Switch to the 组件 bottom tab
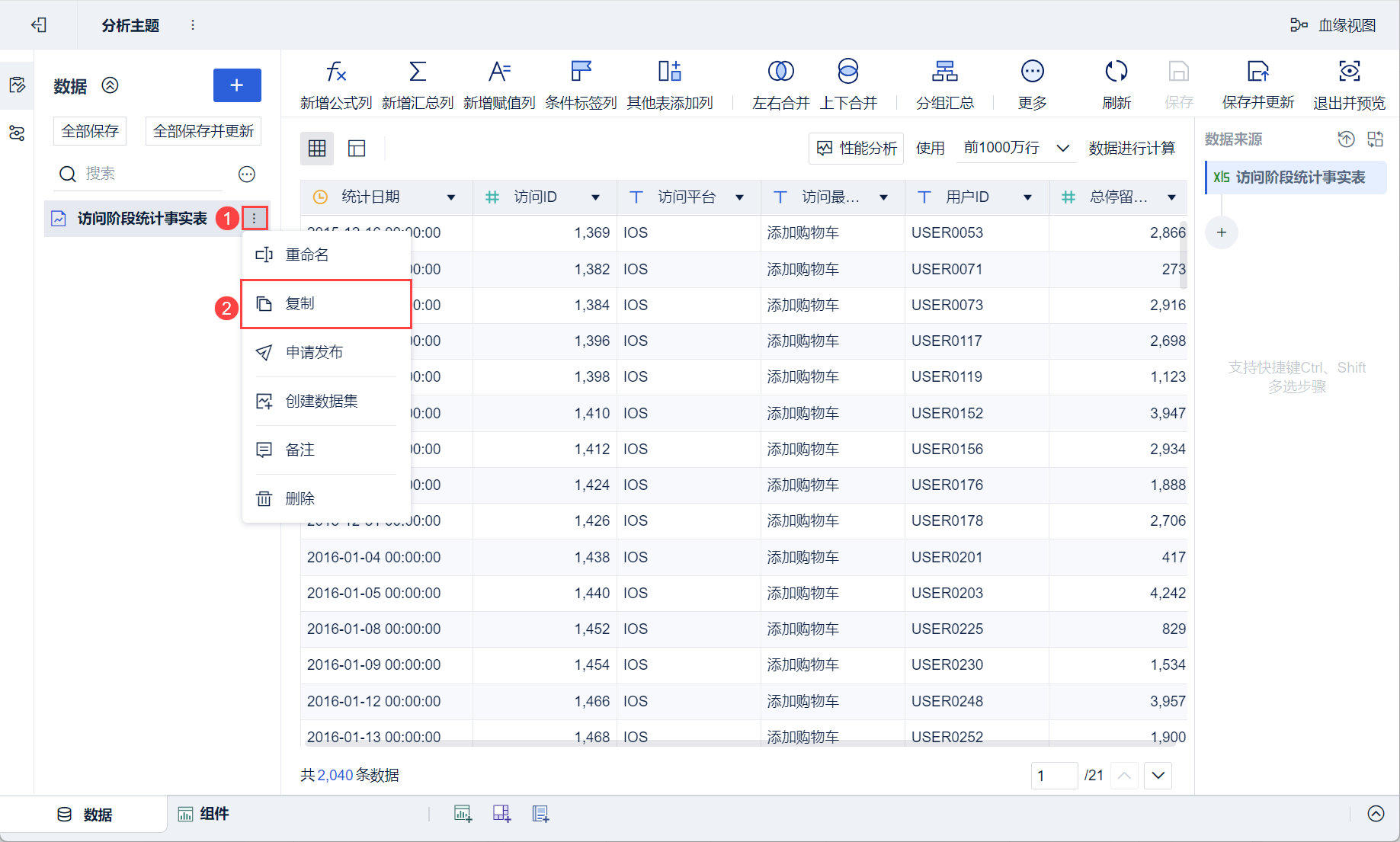The image size is (1400, 842). coord(203,814)
